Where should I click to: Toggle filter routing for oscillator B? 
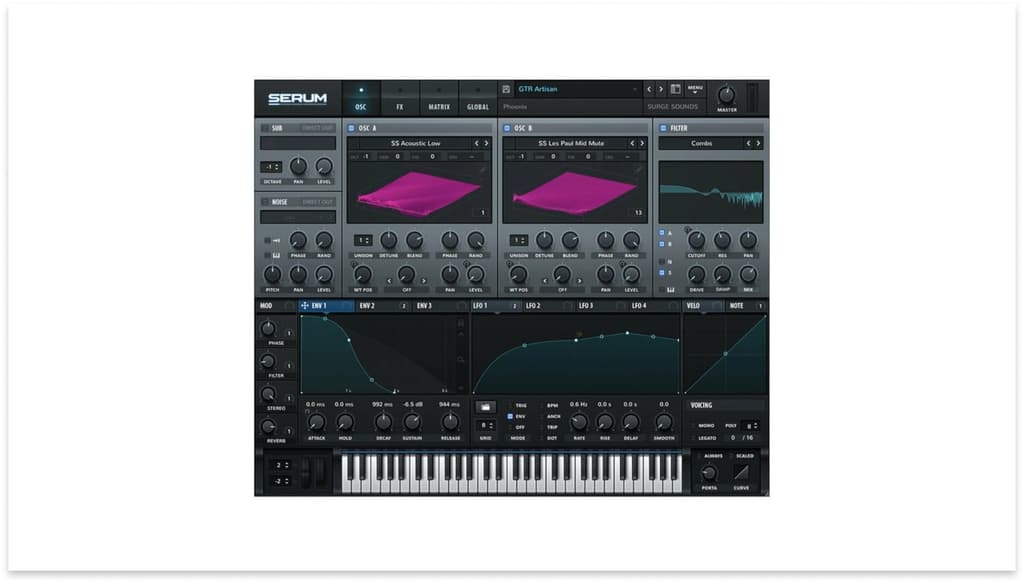660,243
